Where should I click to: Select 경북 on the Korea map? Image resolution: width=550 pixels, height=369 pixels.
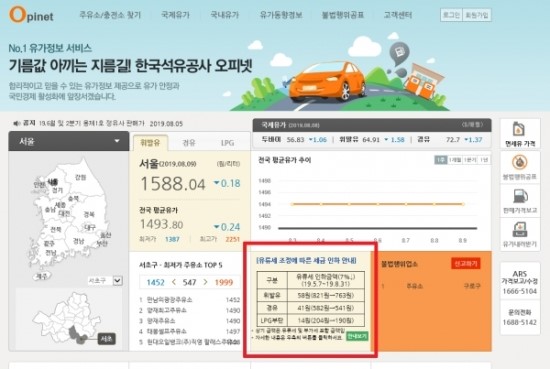click(89, 214)
